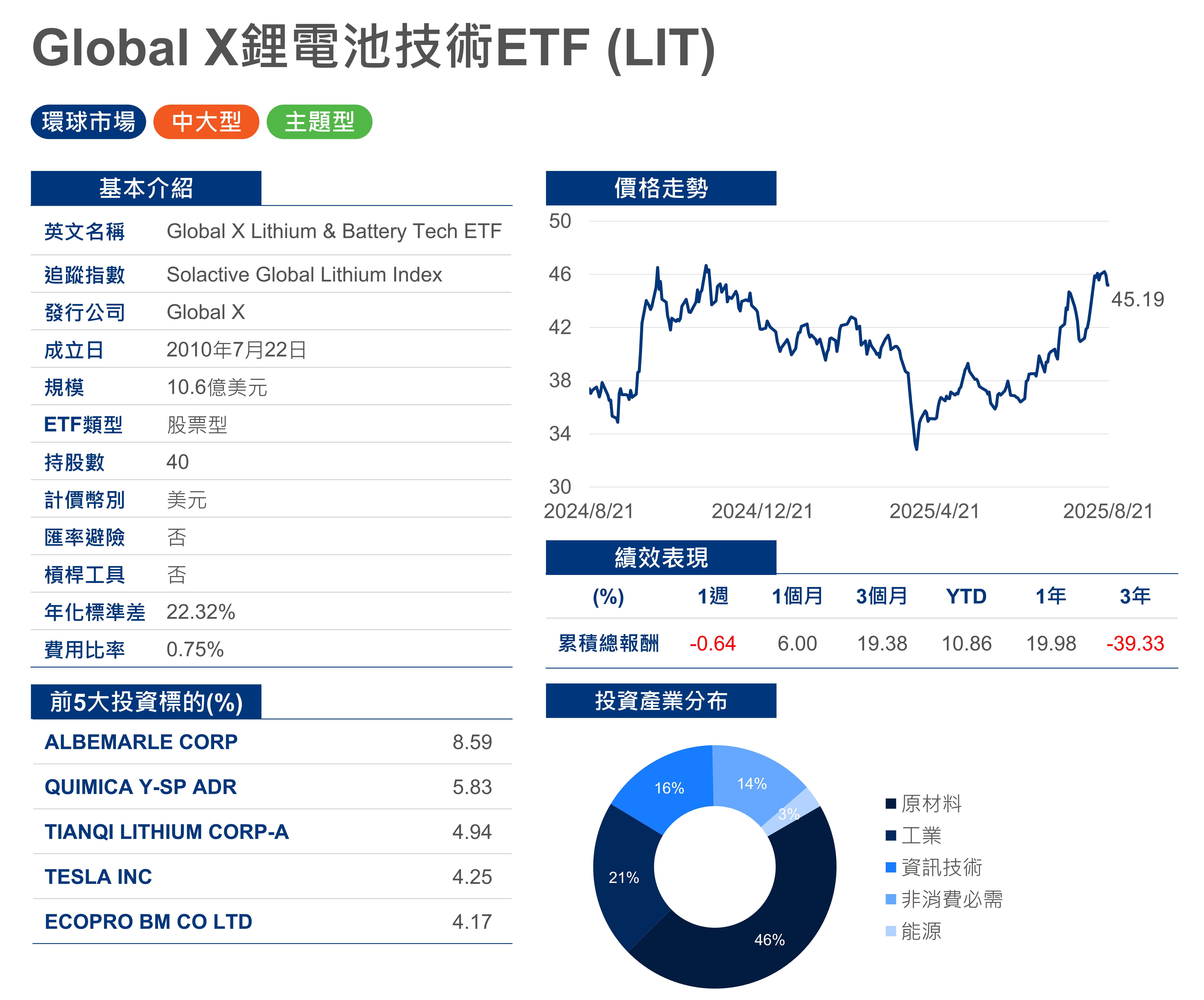Click the 3年 column header
The height and width of the screenshot is (1000, 1204).
(1135, 596)
